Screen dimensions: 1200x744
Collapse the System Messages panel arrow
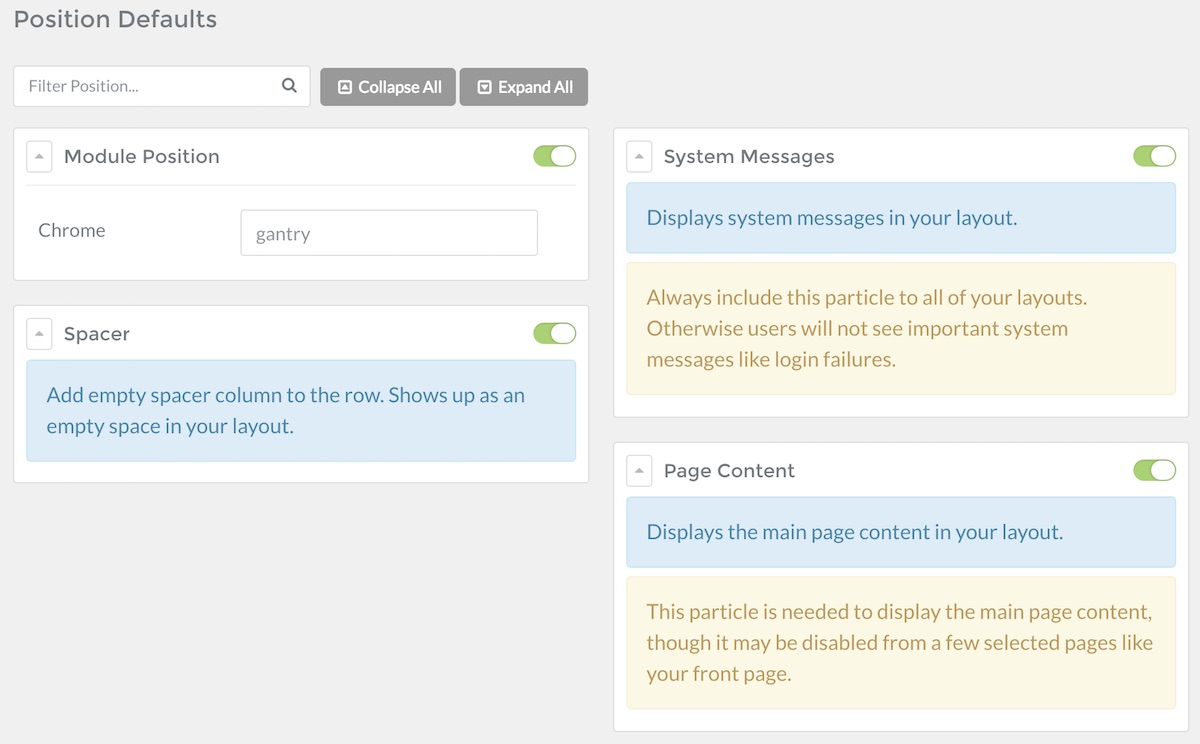click(x=639, y=157)
